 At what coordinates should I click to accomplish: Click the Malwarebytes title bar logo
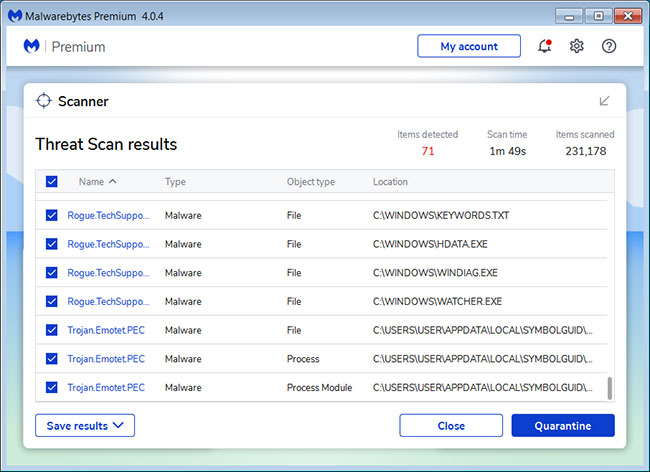pos(15,16)
